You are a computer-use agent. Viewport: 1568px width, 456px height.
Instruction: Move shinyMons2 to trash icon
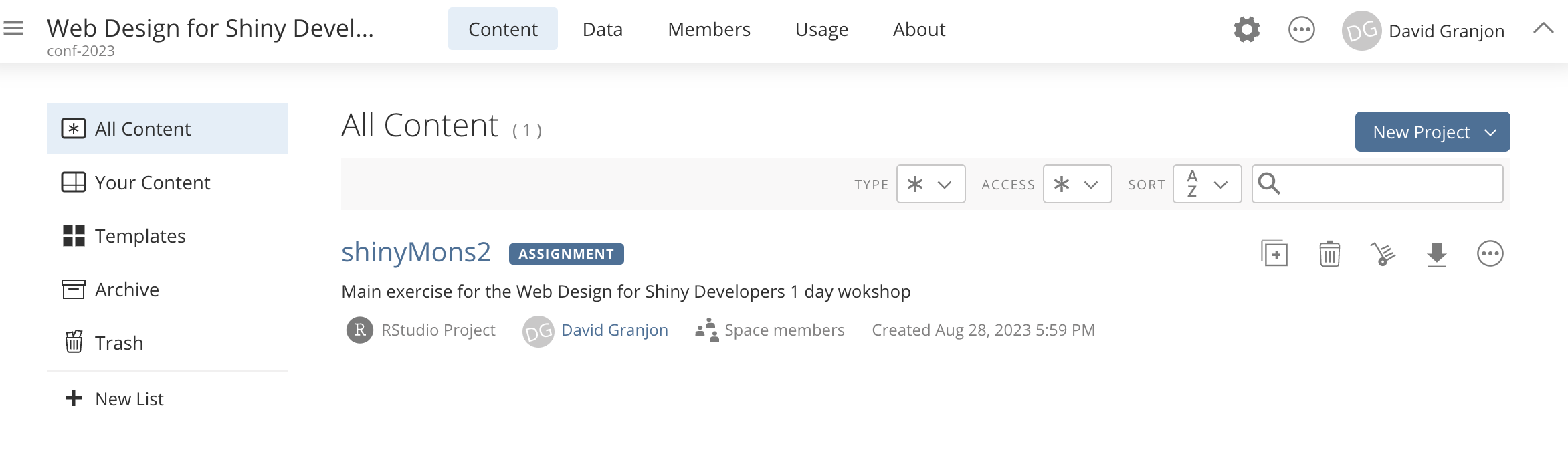(1329, 253)
